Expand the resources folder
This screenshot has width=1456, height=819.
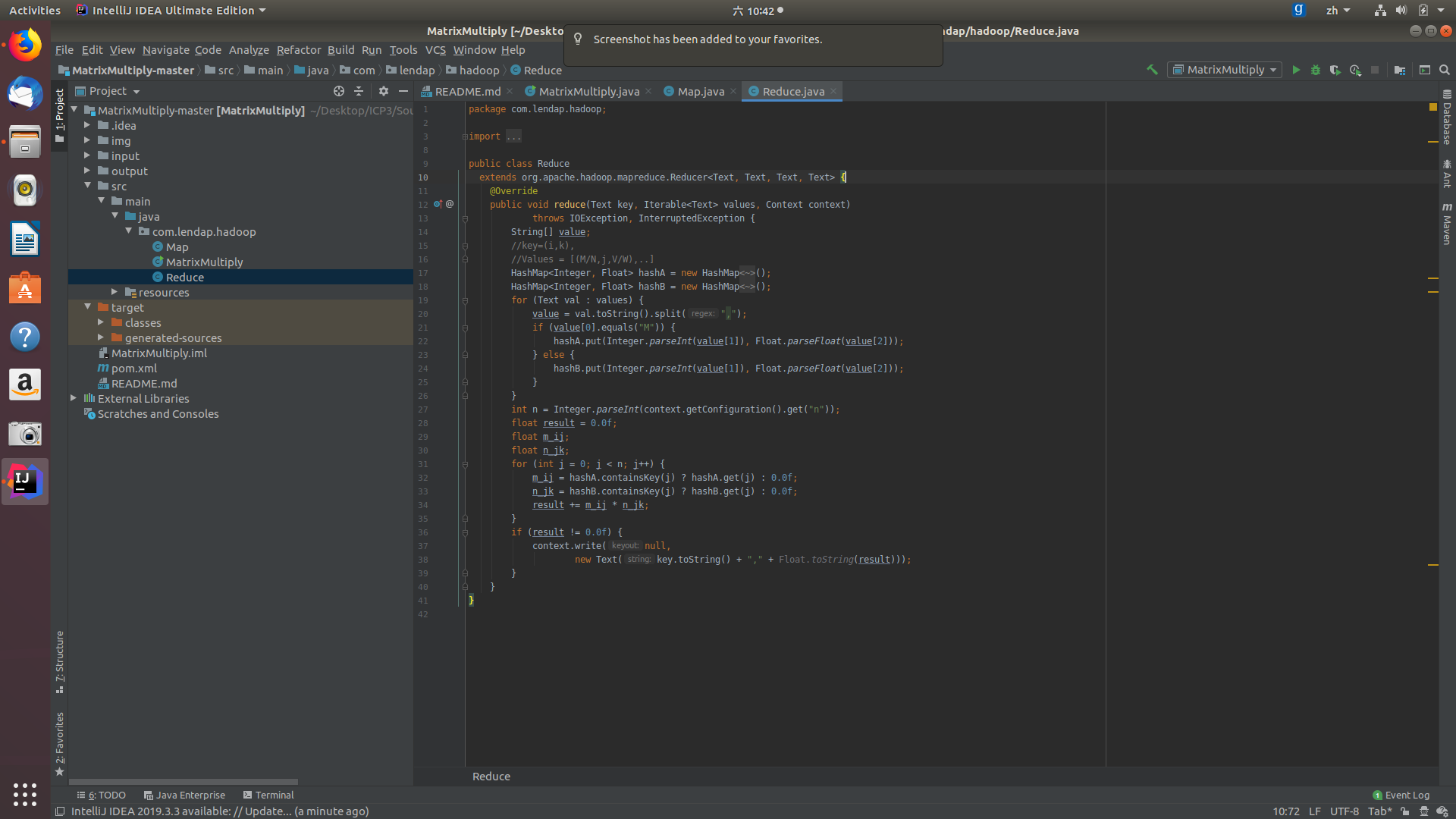(115, 292)
